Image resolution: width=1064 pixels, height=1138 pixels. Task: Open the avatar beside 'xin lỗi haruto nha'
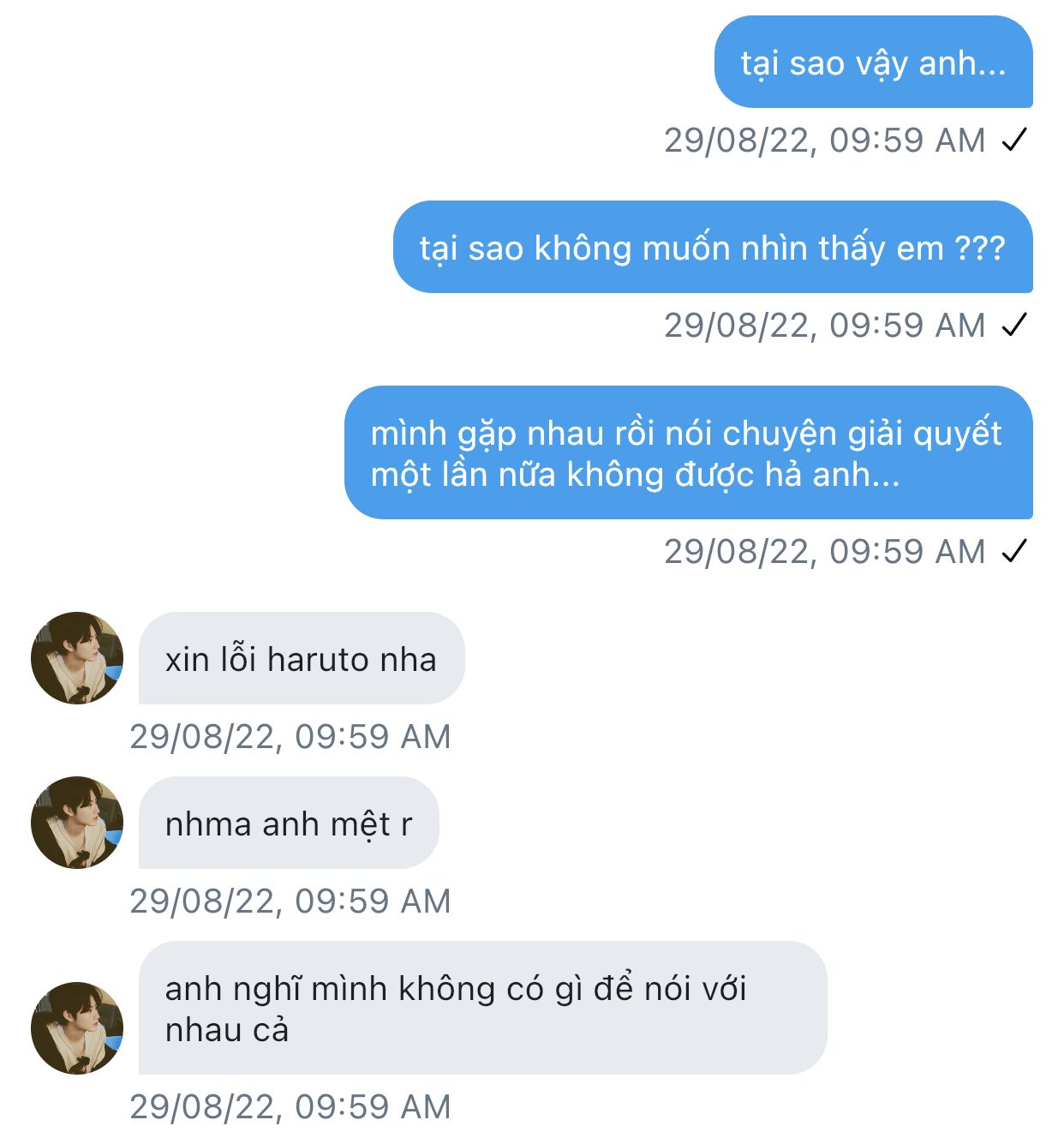pyautogui.click(x=77, y=658)
